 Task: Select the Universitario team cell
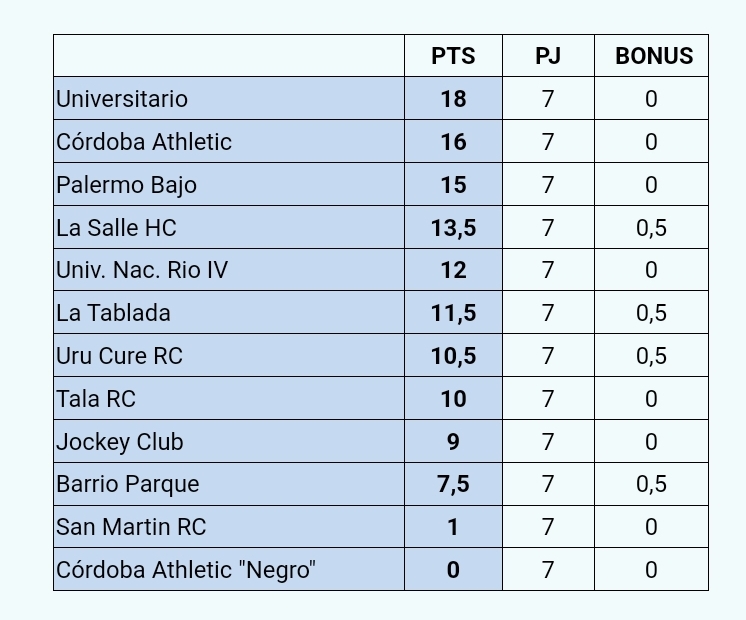click(x=229, y=98)
